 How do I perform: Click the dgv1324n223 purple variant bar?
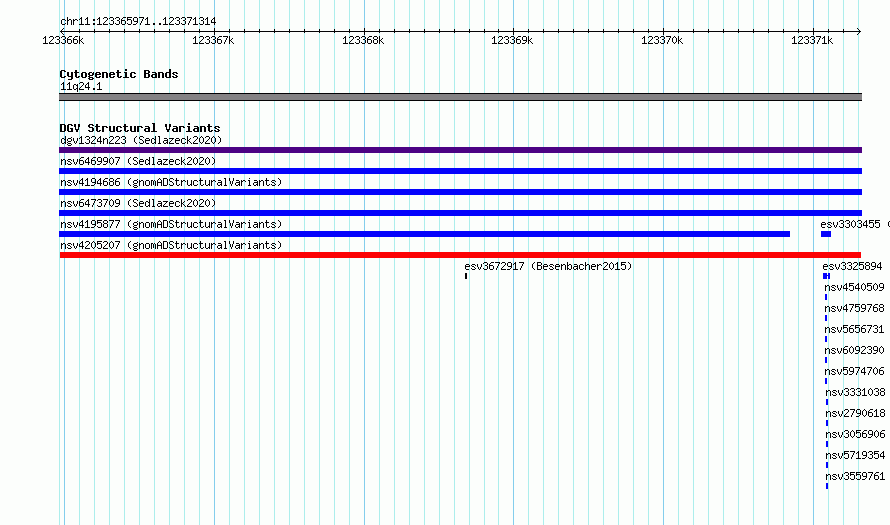click(x=460, y=150)
